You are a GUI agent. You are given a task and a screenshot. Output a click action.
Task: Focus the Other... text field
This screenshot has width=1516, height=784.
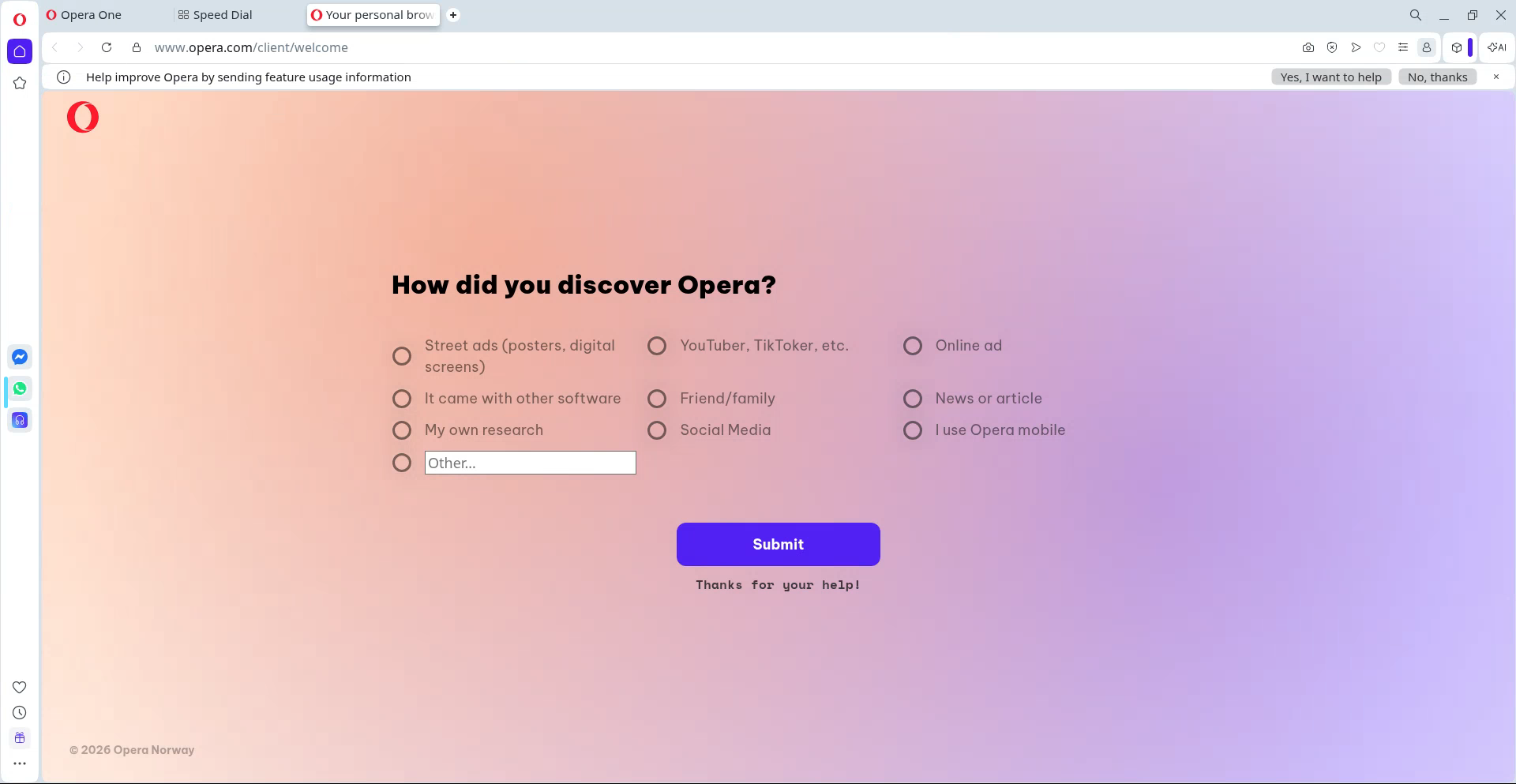[531, 463]
